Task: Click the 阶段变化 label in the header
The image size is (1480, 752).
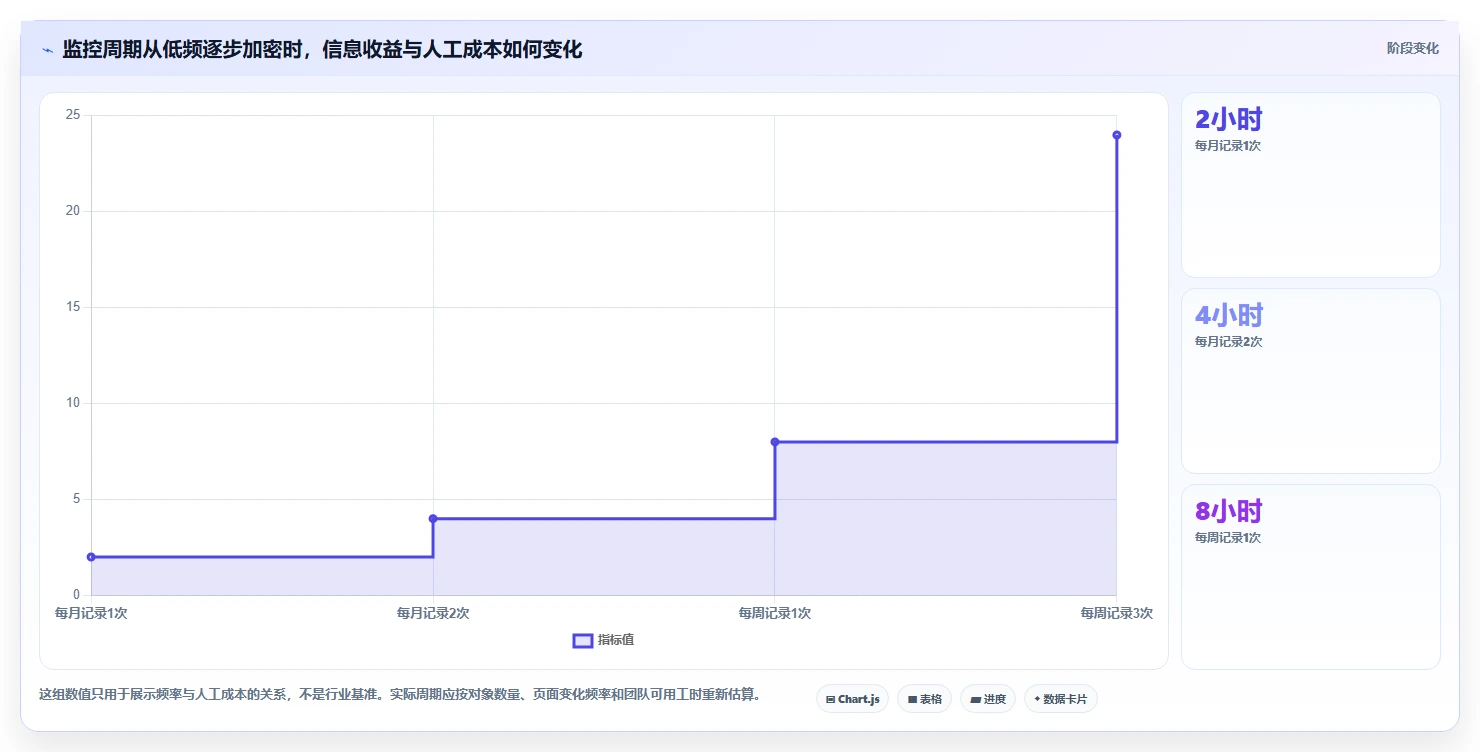Action: 1412,48
